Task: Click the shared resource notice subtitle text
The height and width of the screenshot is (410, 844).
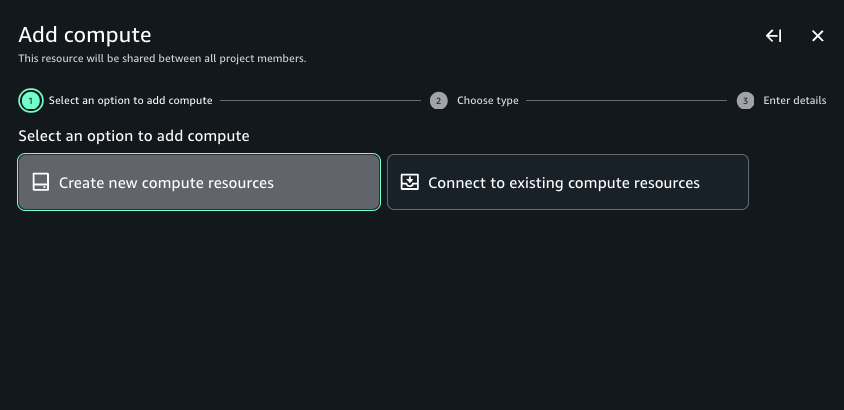Action: click(x=162, y=59)
